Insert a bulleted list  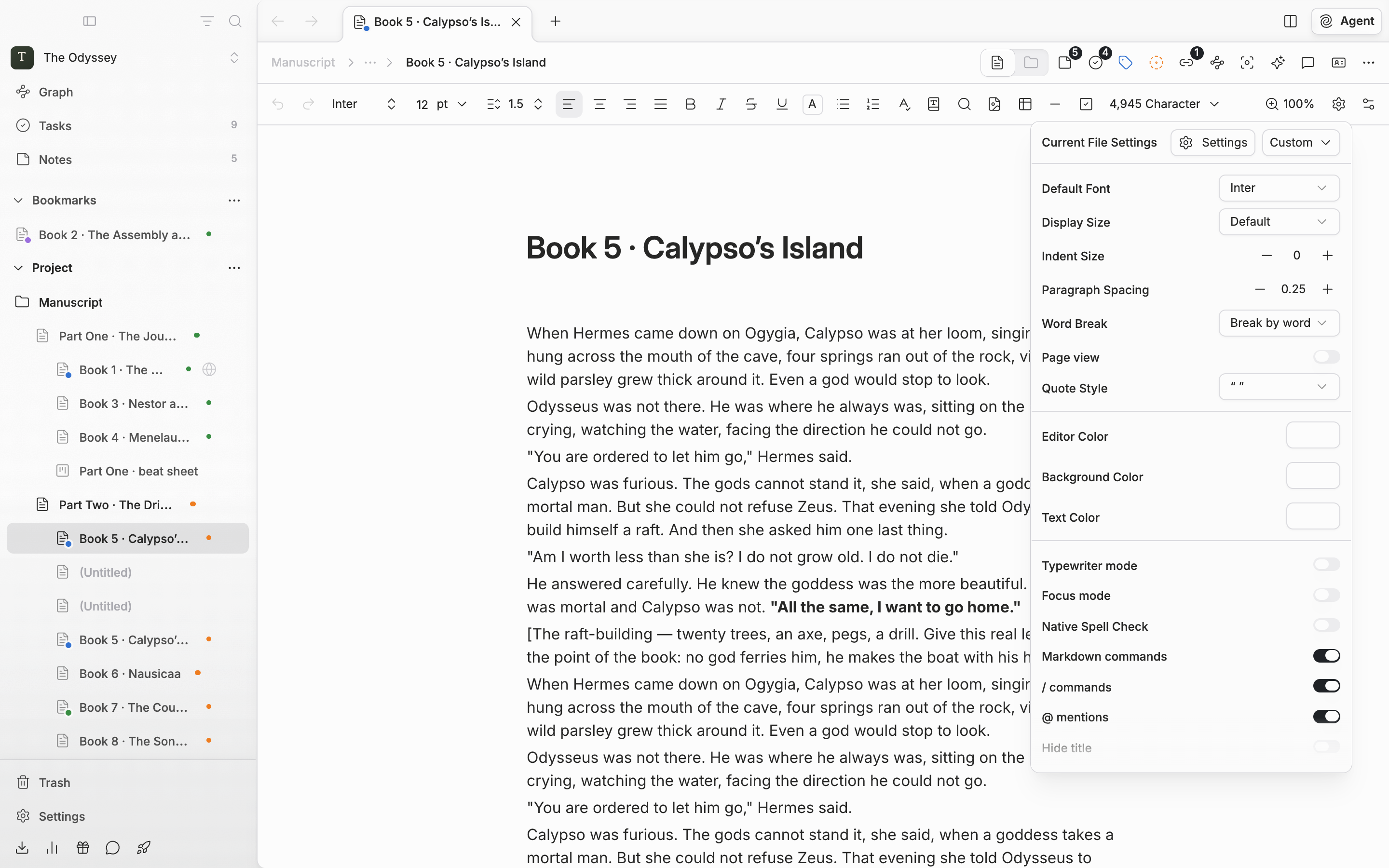[843, 104]
